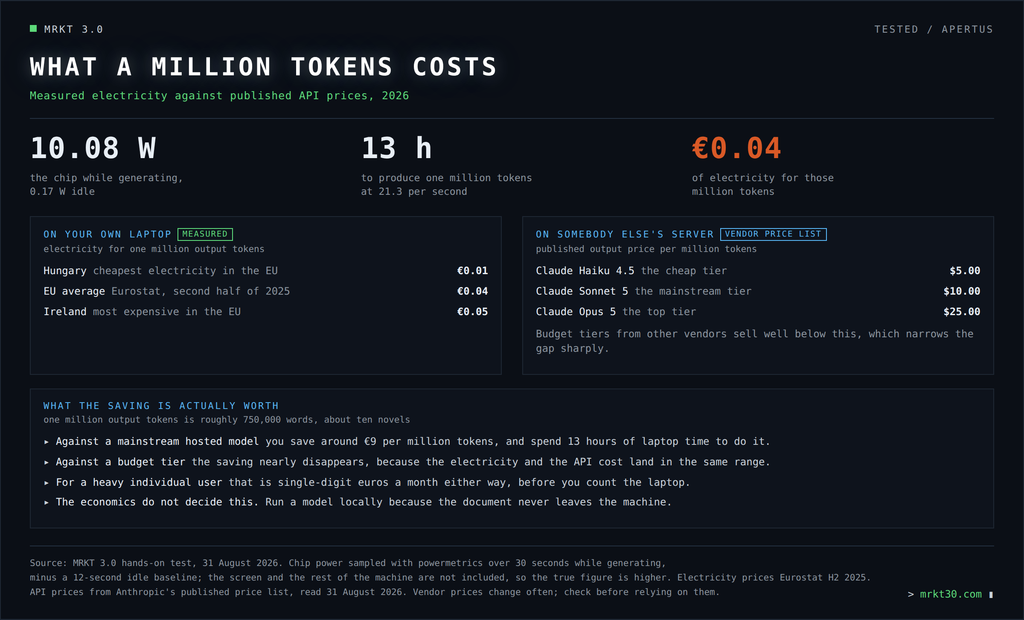
Task: Click the VENDOR PRICE LIST badge
Action: click(x=773, y=234)
